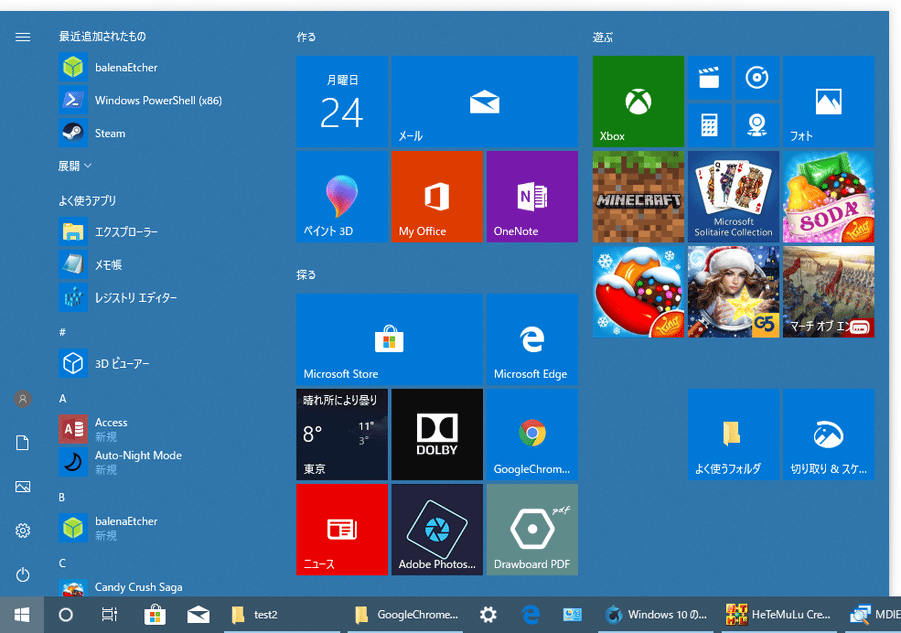Switch to the GoogleChrome folder taskbar window
This screenshot has height=633, width=901.
tap(405, 615)
